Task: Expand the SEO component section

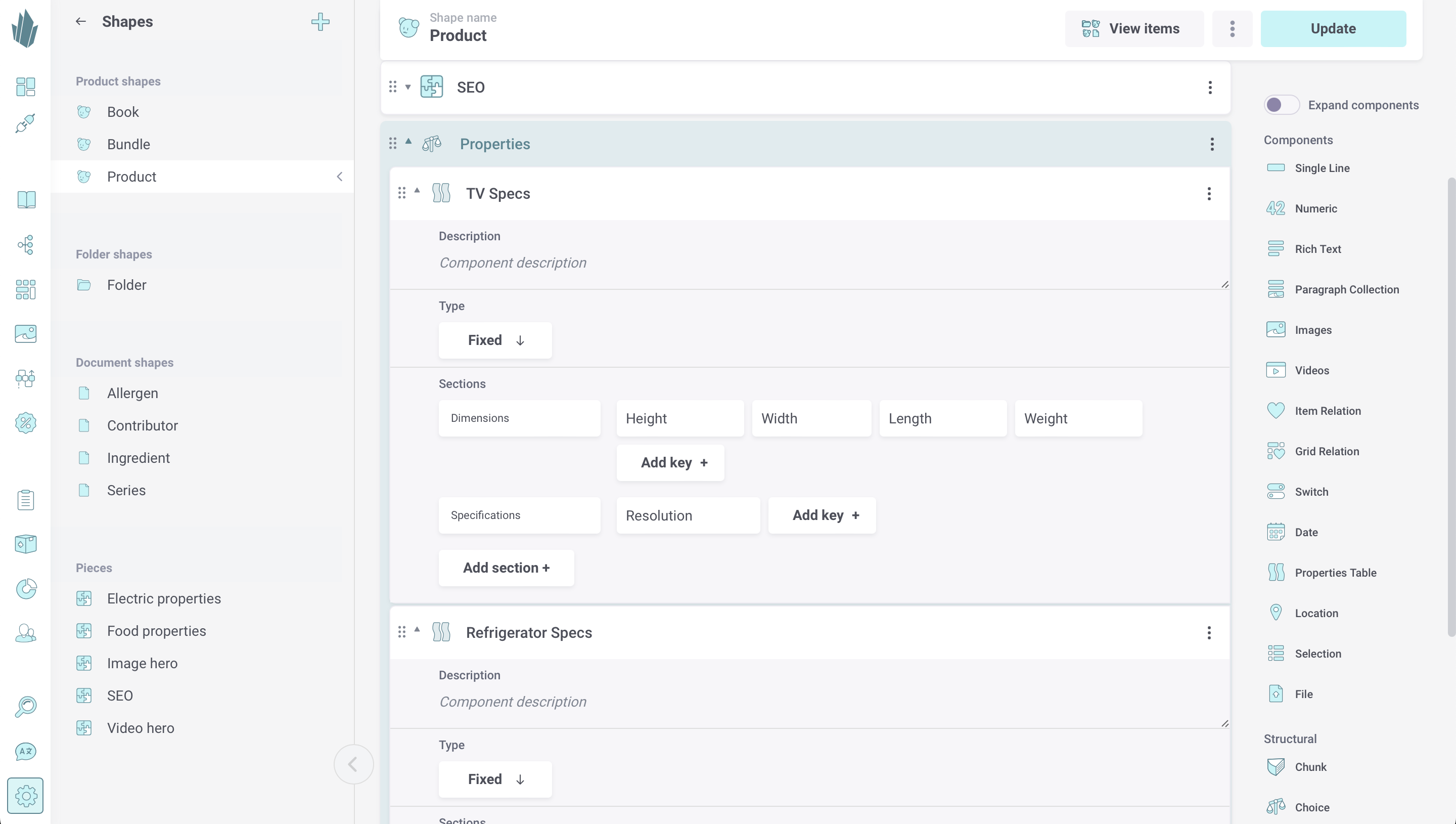Action: 407,87
